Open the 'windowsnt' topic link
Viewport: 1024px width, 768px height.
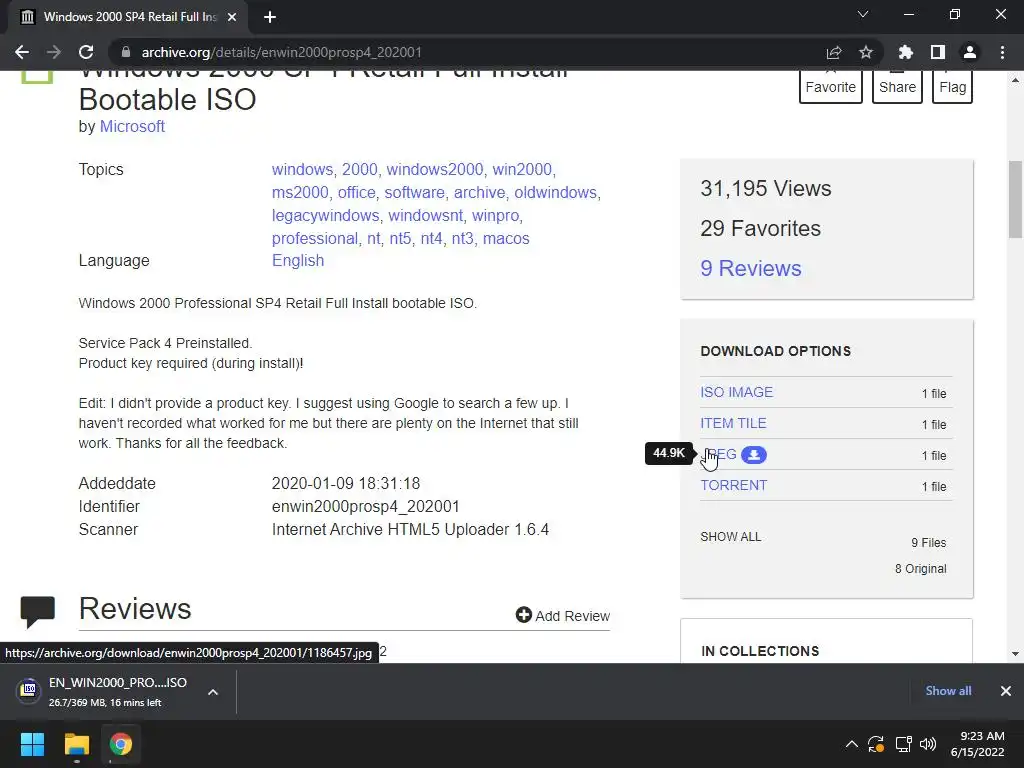pos(426,216)
